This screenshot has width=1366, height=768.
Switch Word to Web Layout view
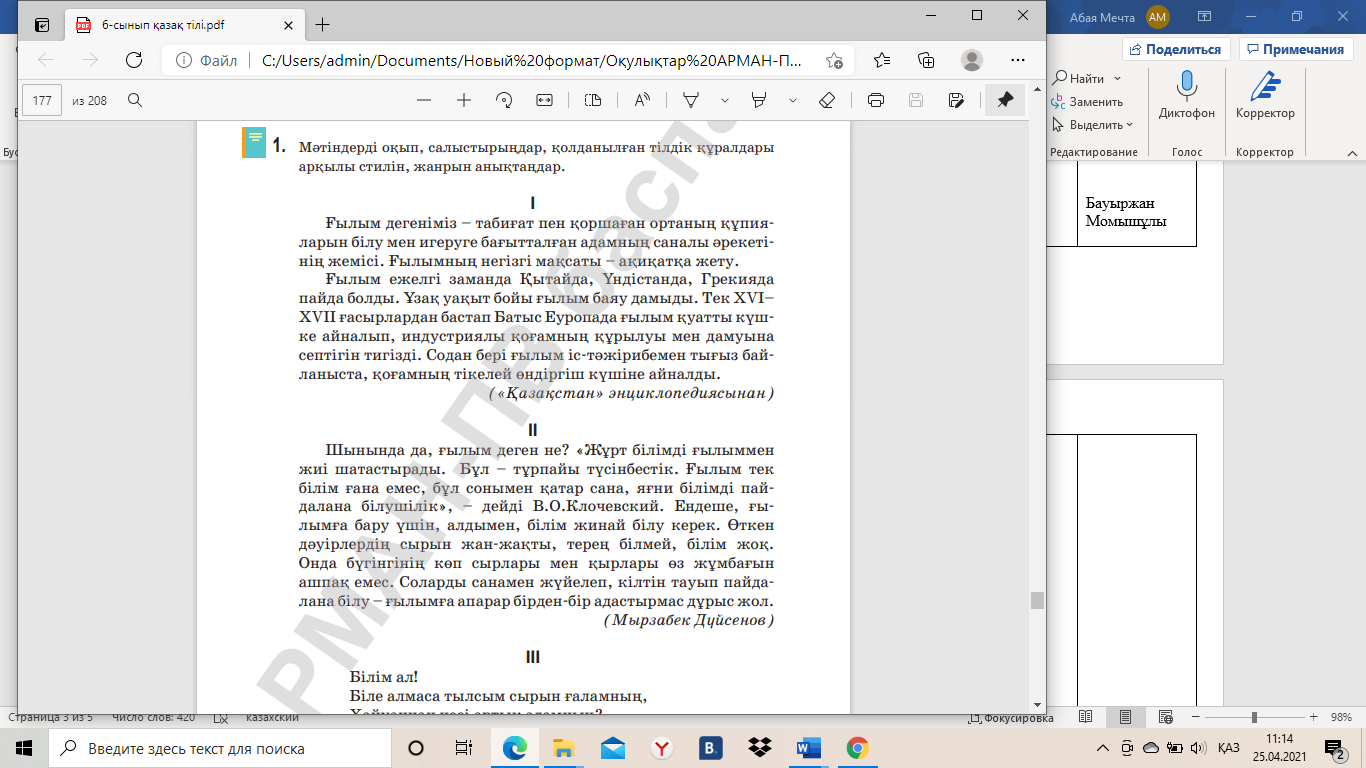coord(1164,718)
